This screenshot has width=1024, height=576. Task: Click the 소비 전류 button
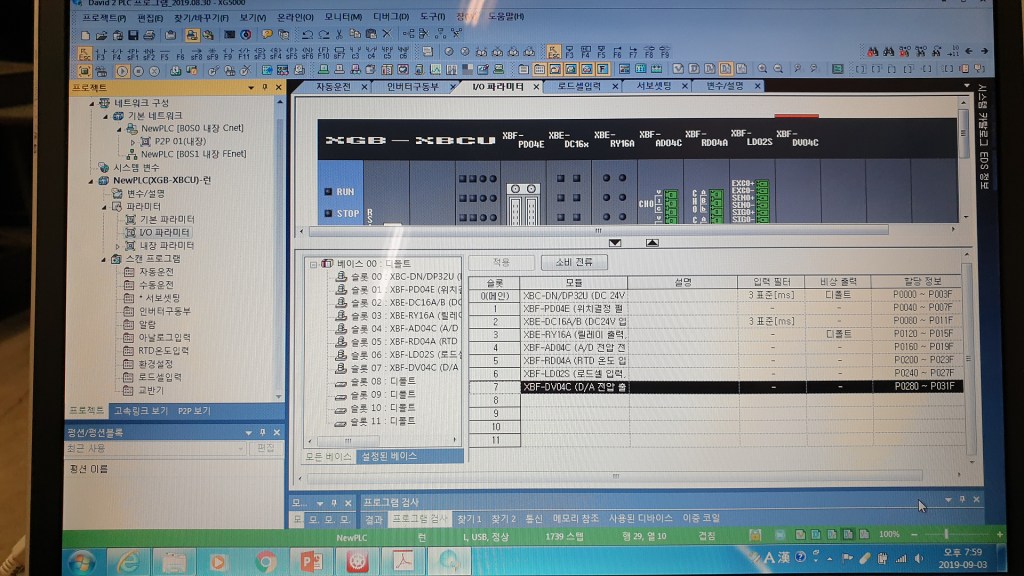pos(567,262)
